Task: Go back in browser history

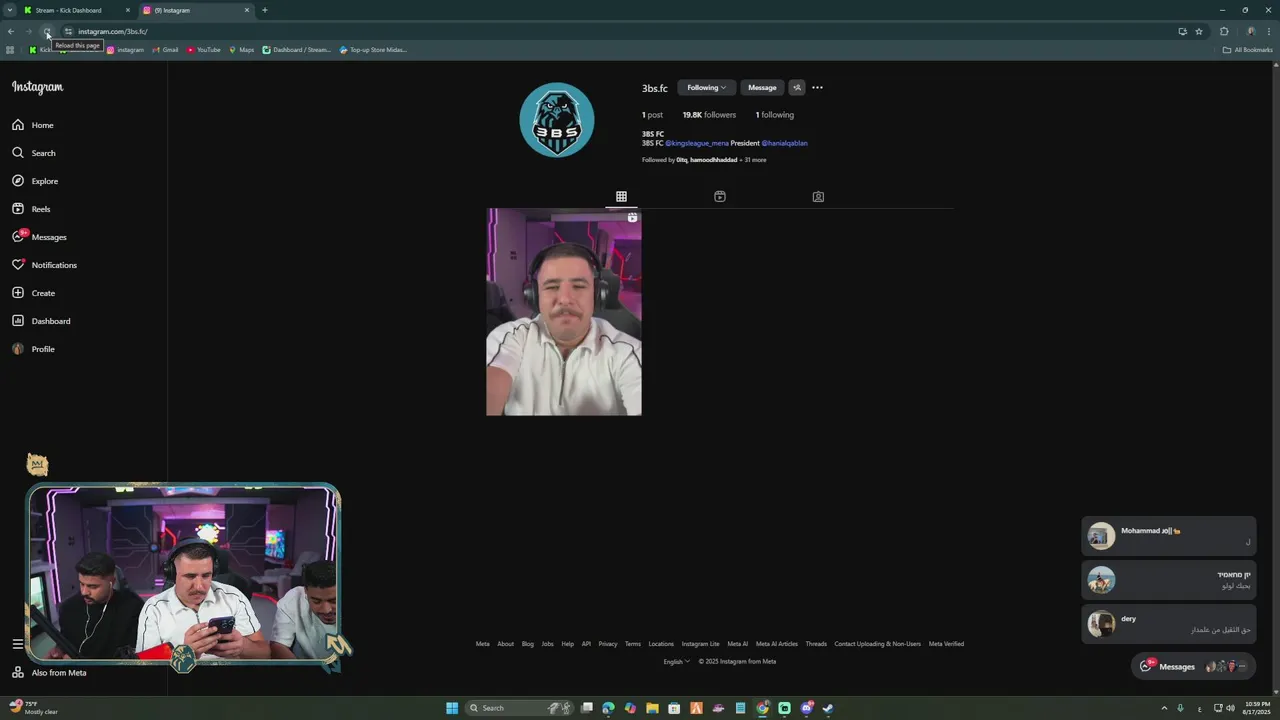Action: 10,31
